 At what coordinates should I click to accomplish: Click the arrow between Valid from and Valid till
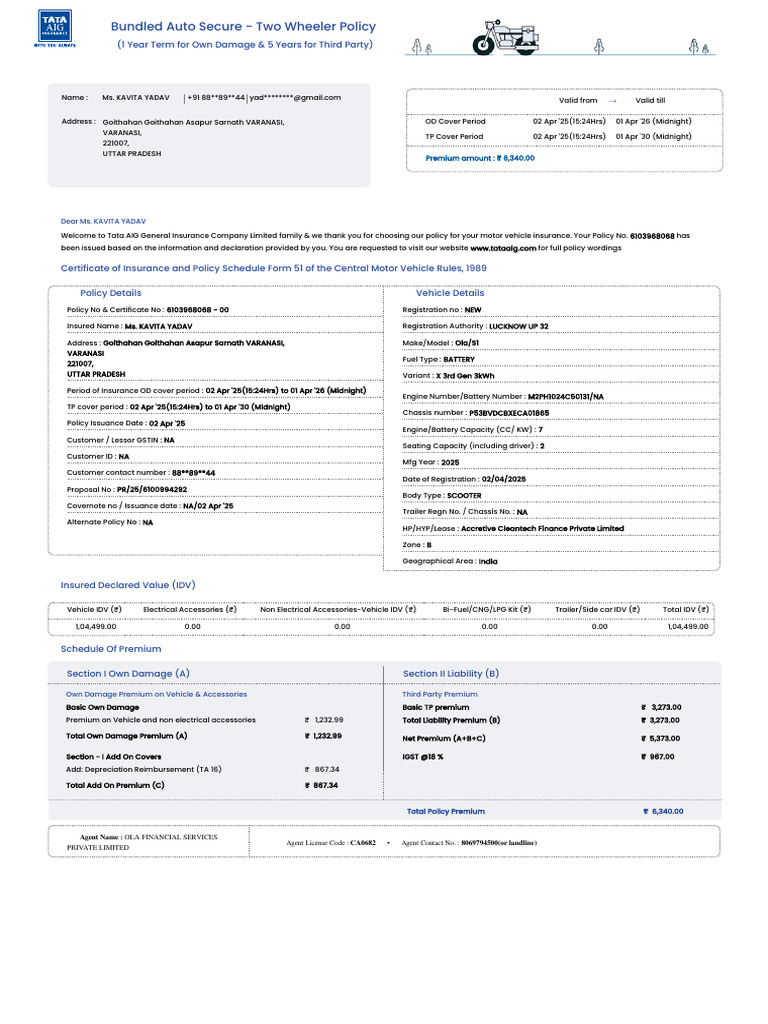click(x=613, y=101)
